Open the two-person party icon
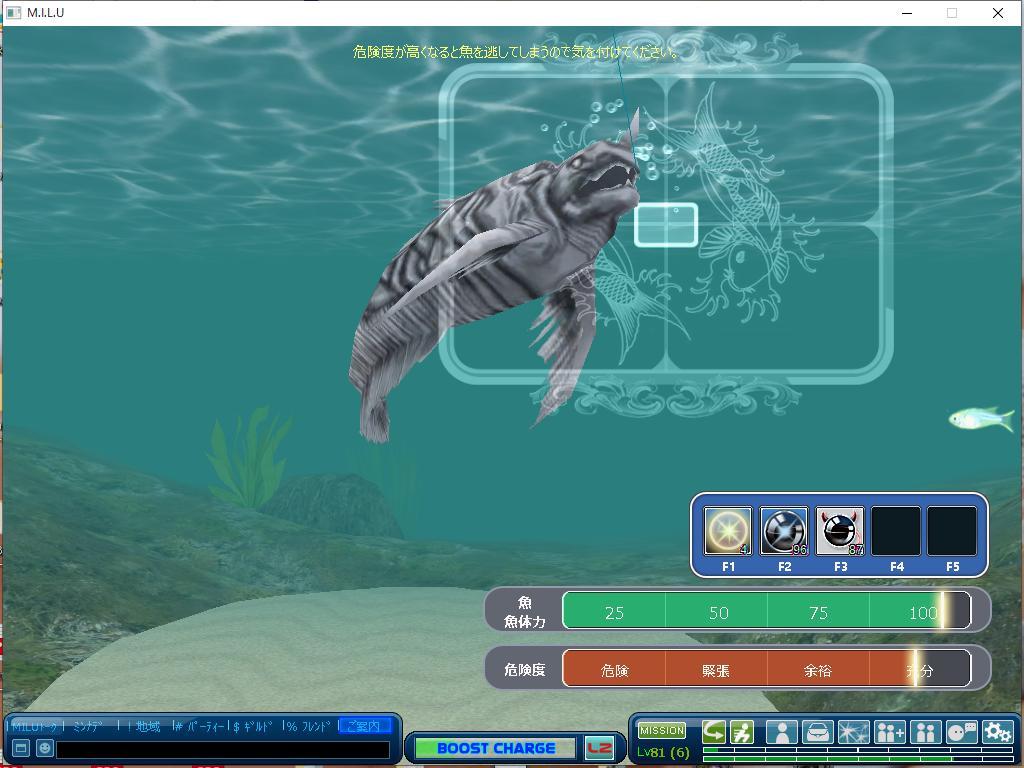This screenshot has height=768, width=1024. (925, 732)
